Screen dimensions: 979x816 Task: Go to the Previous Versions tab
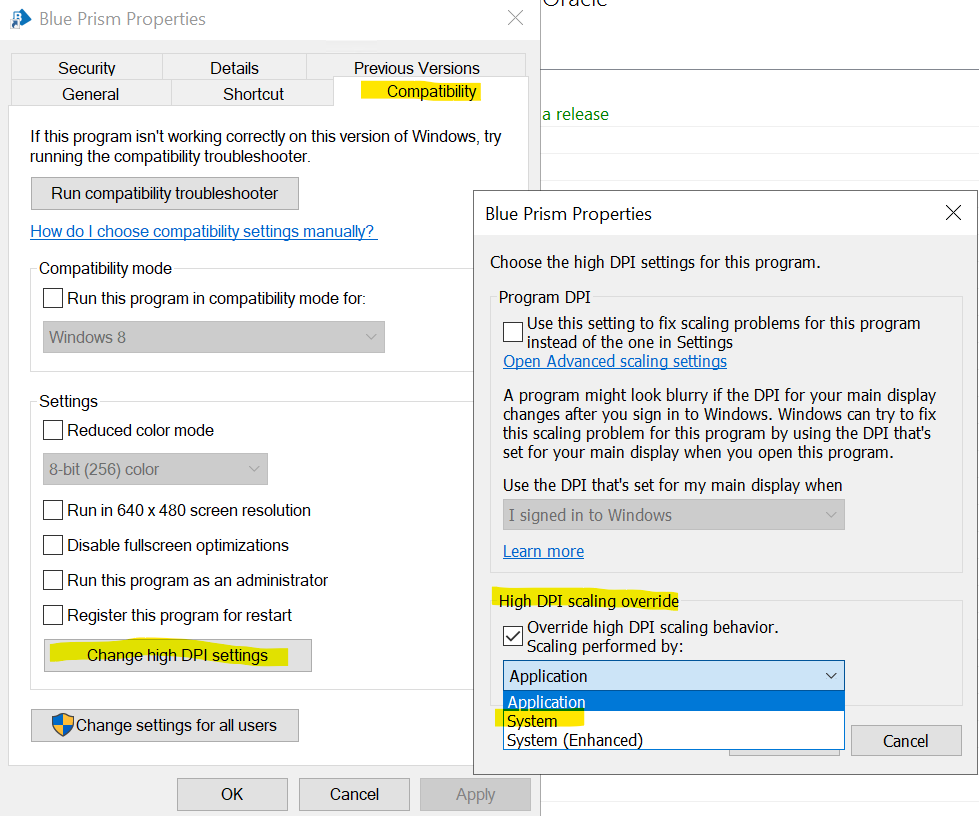pos(416,68)
